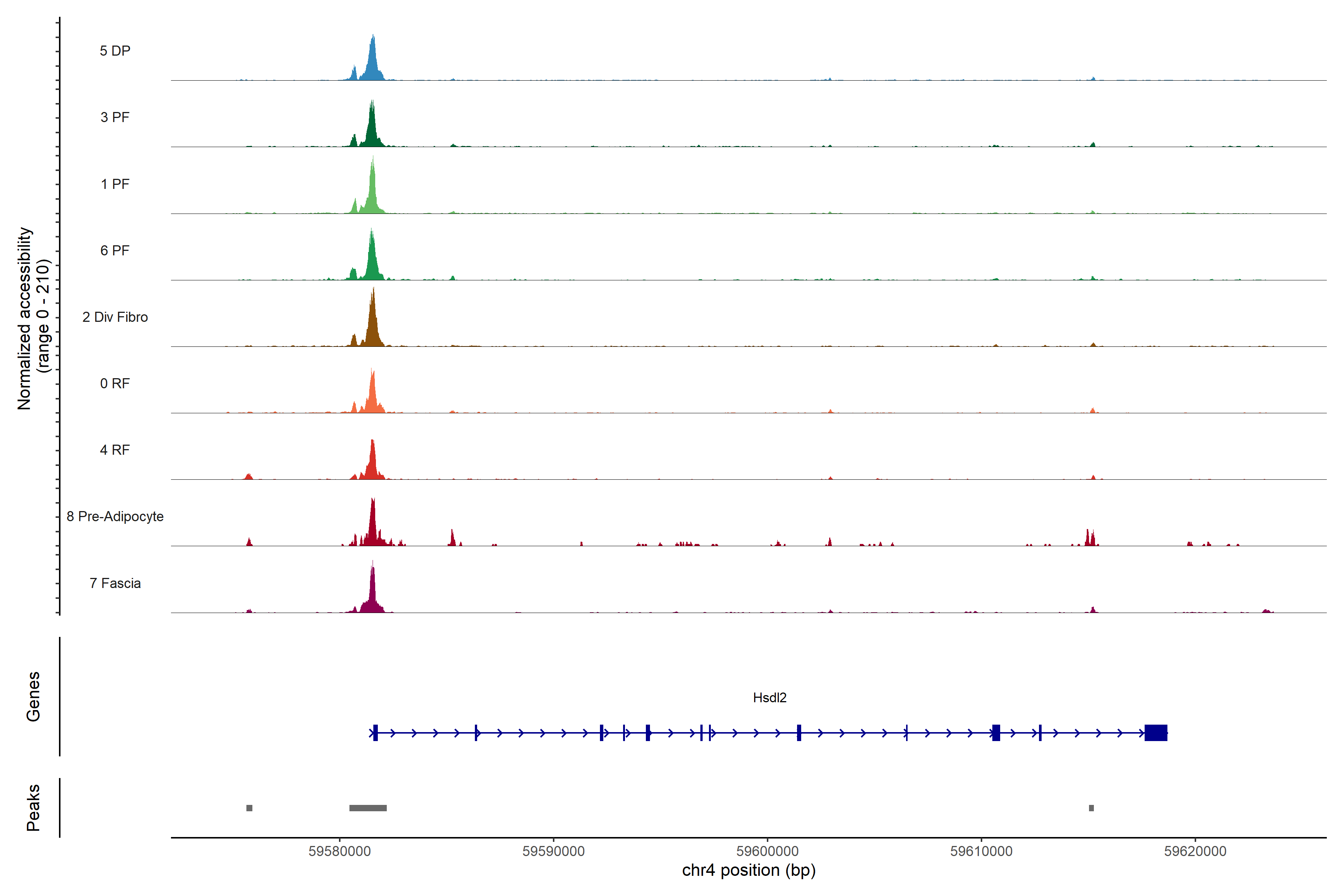Image resolution: width=1344 pixels, height=896 pixels.
Task: Click the large final exon of Hsdl2
Action: point(1155,732)
